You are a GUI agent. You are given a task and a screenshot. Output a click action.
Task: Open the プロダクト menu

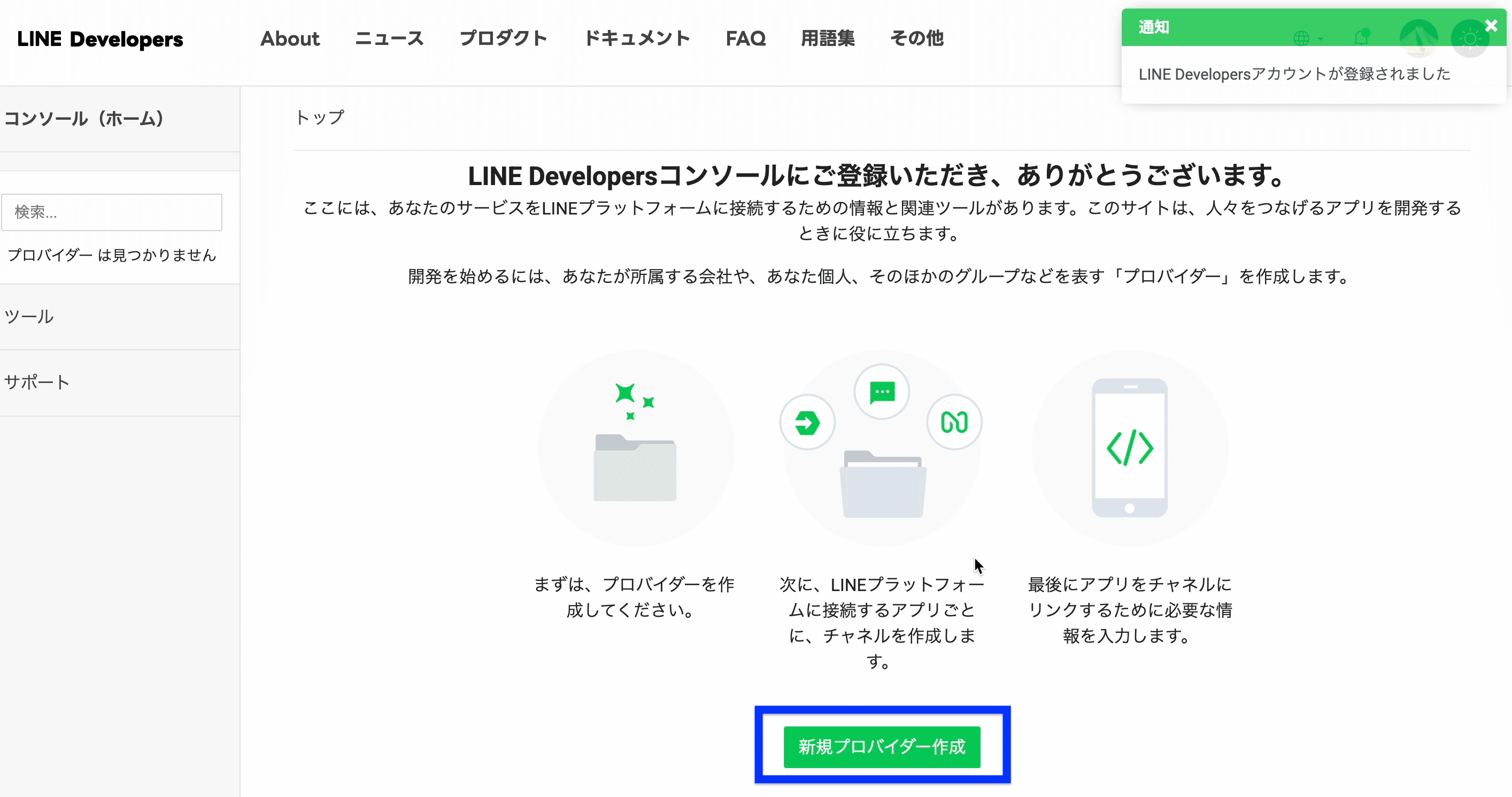click(503, 39)
